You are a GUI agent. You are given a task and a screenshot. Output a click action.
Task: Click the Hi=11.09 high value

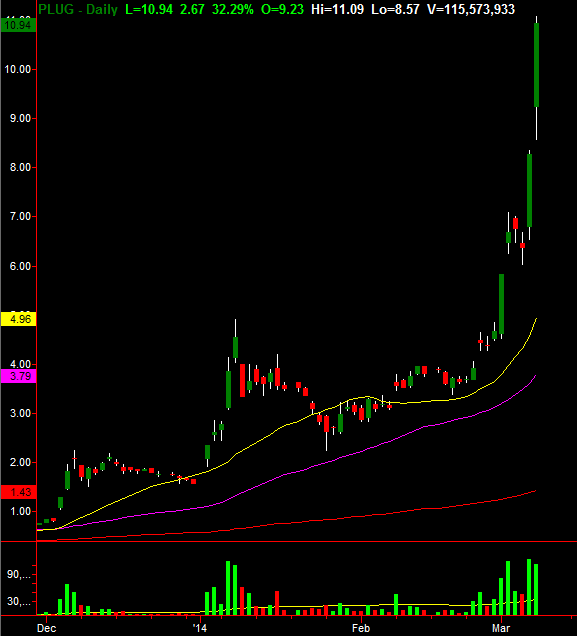point(337,9)
